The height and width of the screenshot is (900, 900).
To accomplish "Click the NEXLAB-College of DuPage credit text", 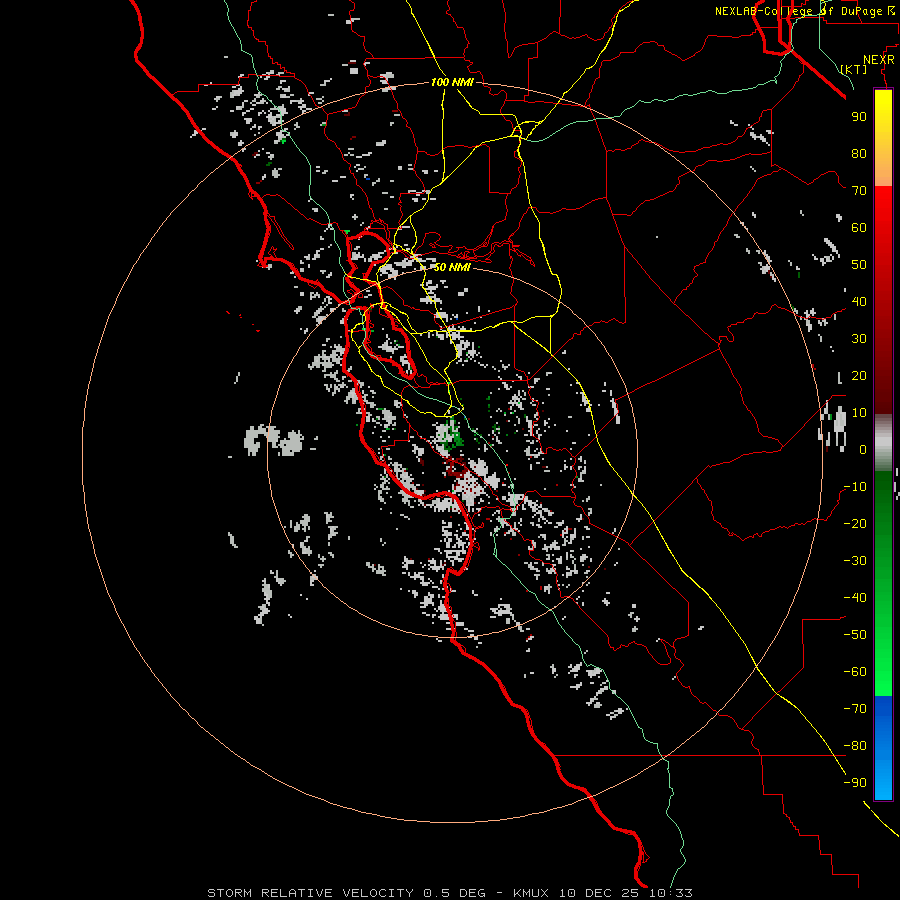I will (807, 11).
